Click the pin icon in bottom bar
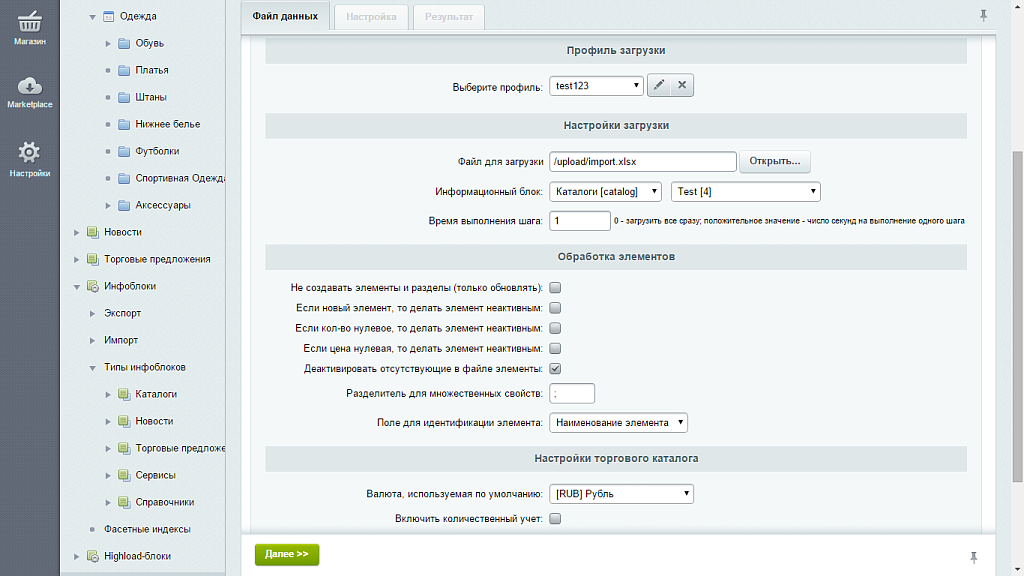 [974, 556]
